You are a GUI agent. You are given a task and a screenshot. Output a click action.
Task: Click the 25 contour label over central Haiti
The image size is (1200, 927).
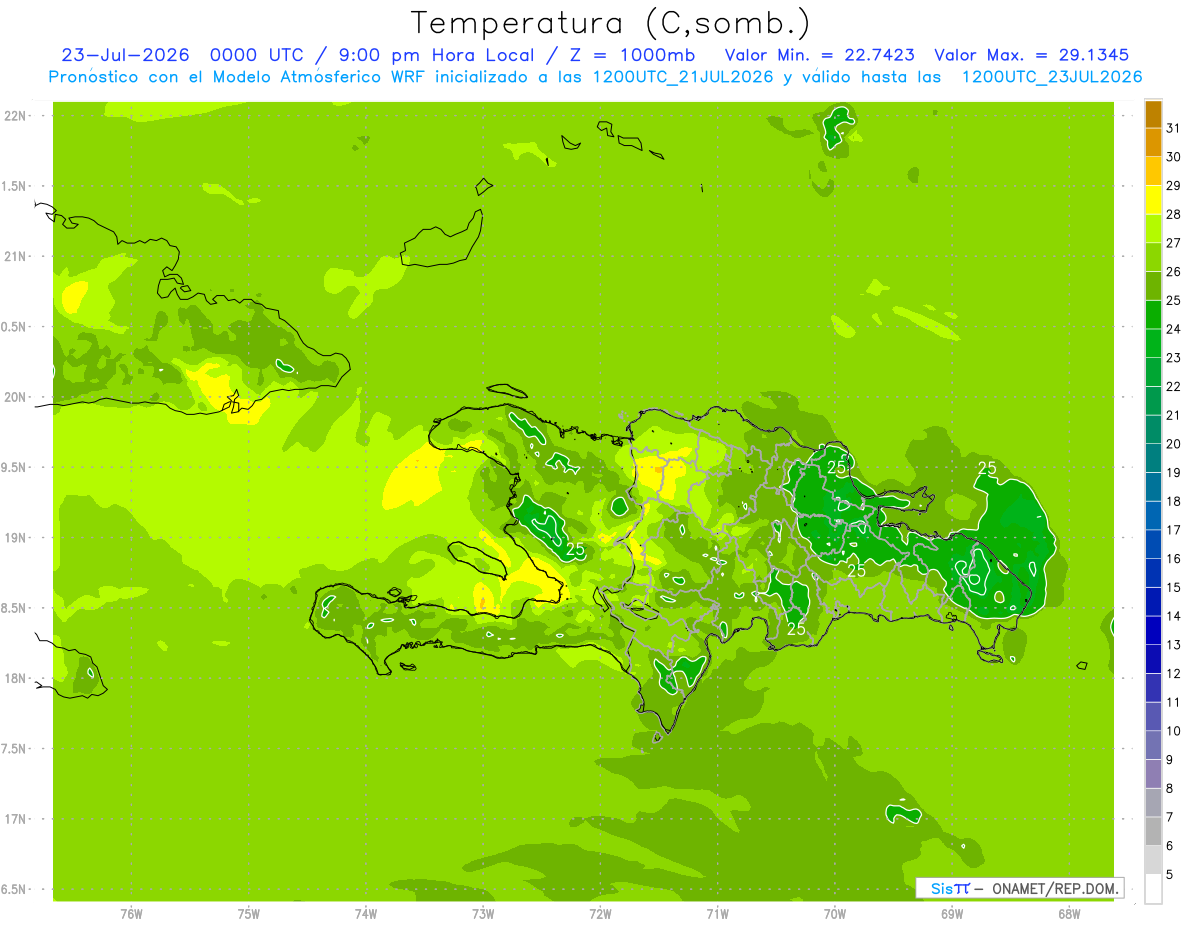click(575, 549)
